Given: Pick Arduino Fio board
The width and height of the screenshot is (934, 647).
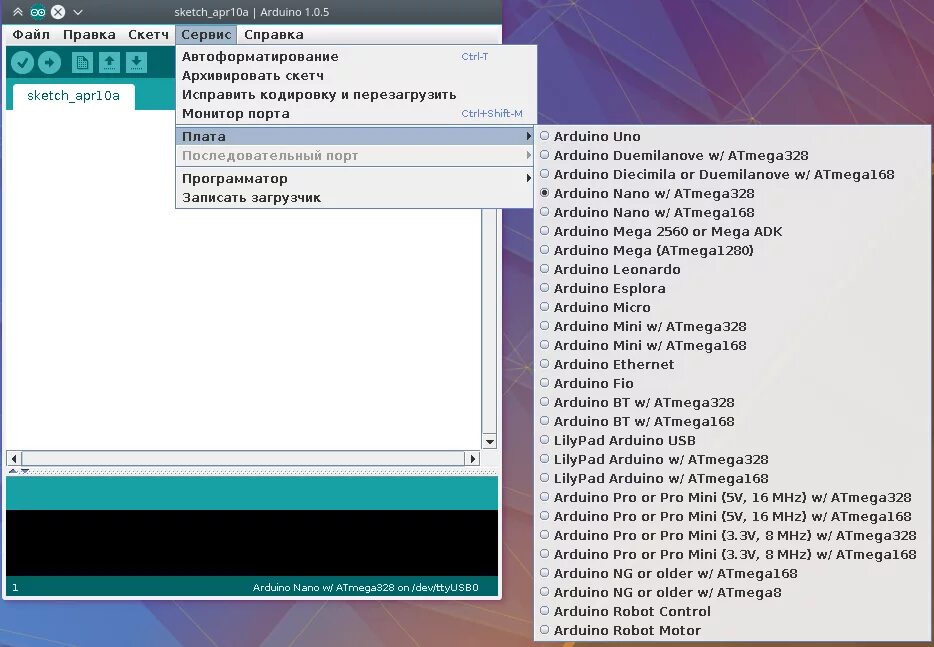Looking at the screenshot, I should [x=732, y=384].
